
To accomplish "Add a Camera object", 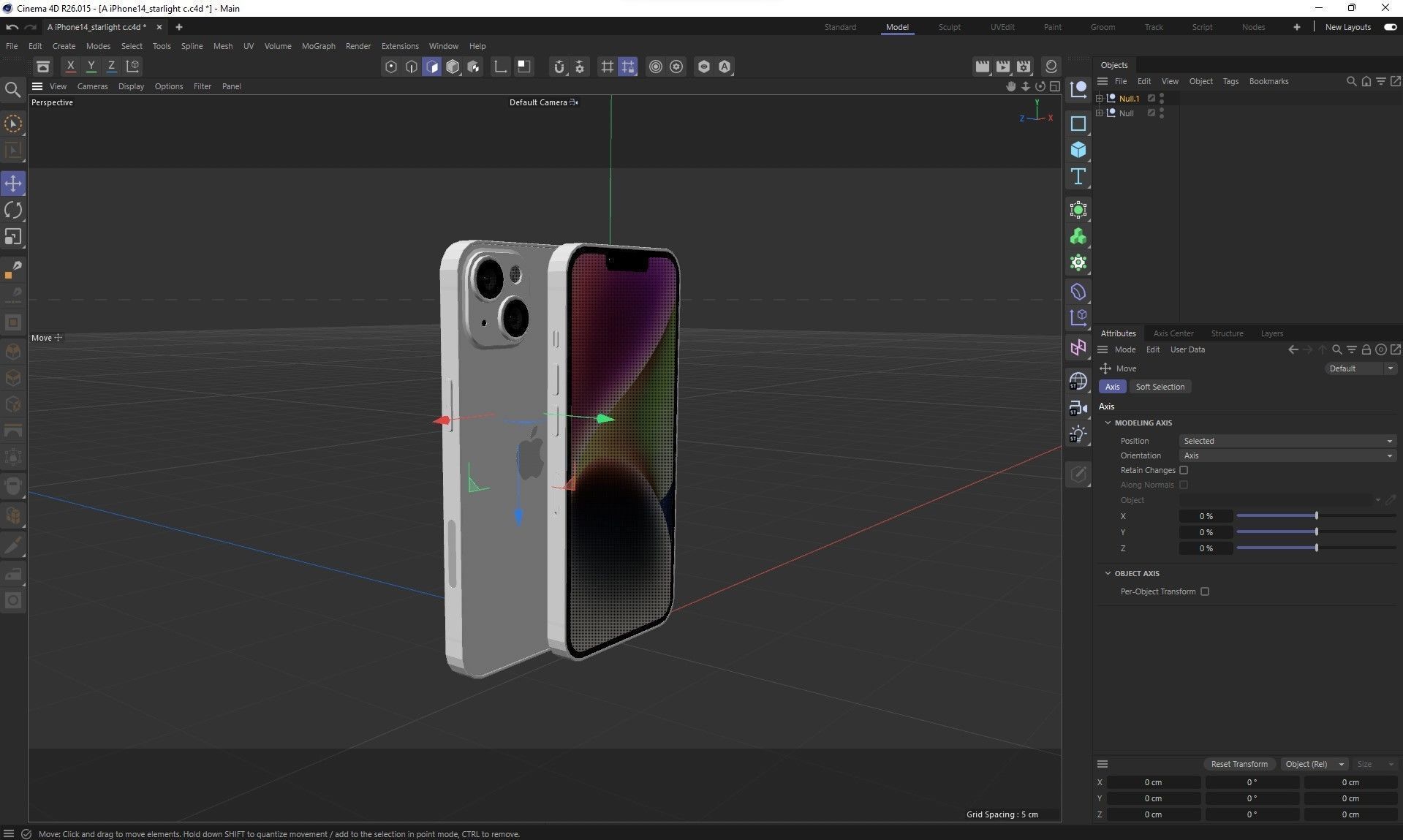I will pyautogui.click(x=1078, y=408).
